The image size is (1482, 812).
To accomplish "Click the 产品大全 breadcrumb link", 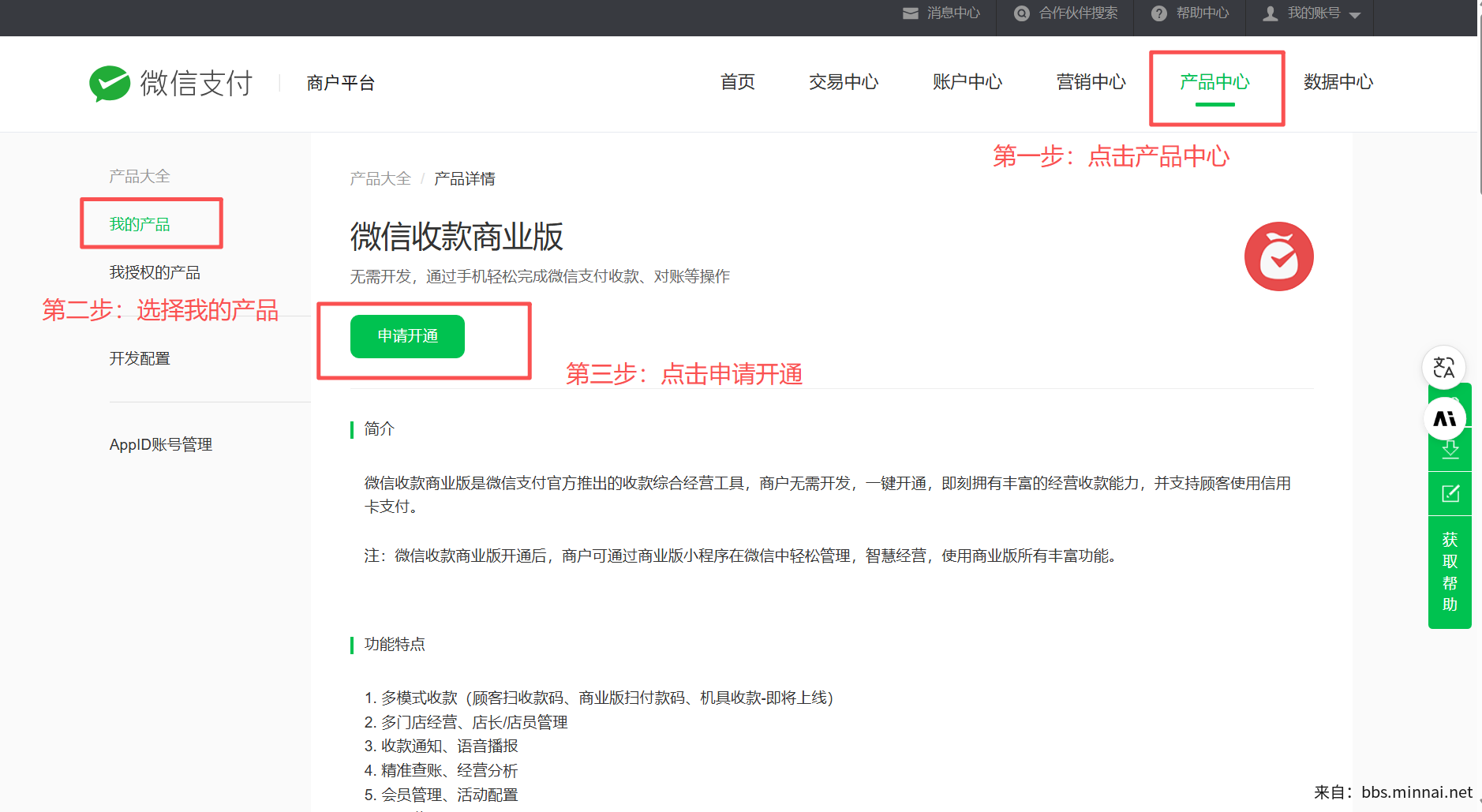I will click(x=380, y=179).
